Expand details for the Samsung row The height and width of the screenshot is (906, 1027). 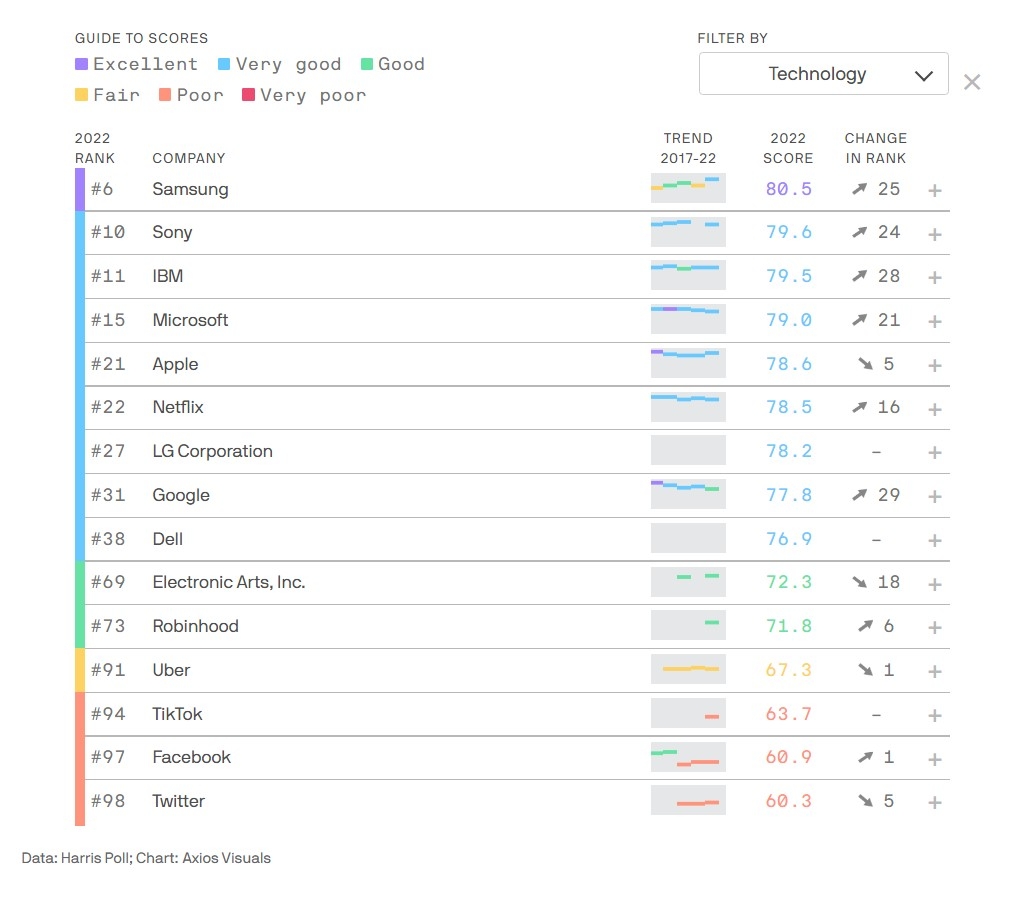(934, 189)
